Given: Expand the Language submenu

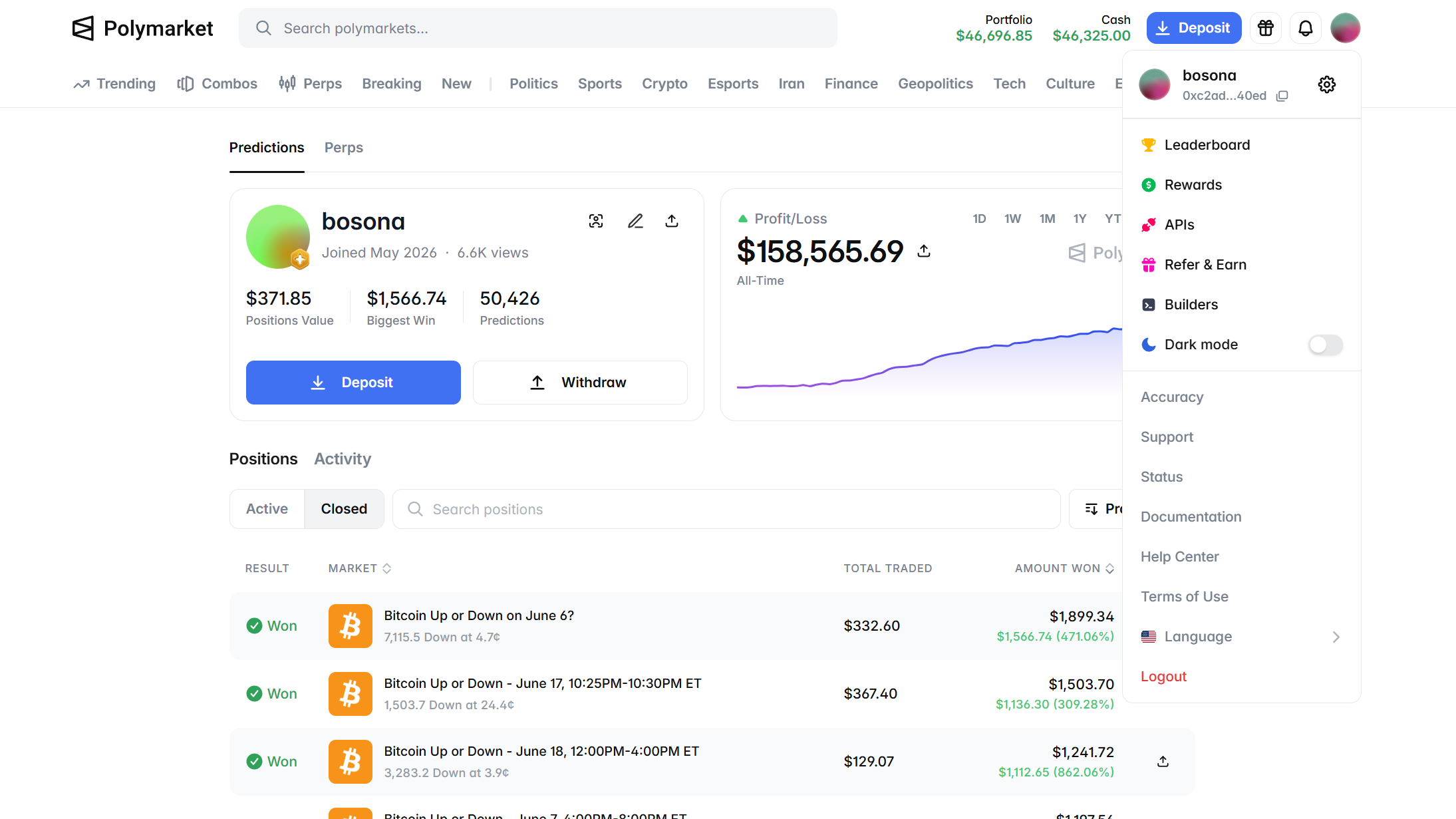Looking at the screenshot, I should 1242,637.
